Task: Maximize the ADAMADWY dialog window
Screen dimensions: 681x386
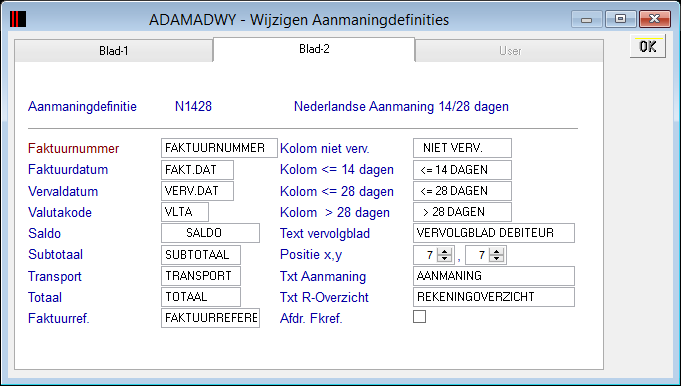Action: [x=620, y=19]
